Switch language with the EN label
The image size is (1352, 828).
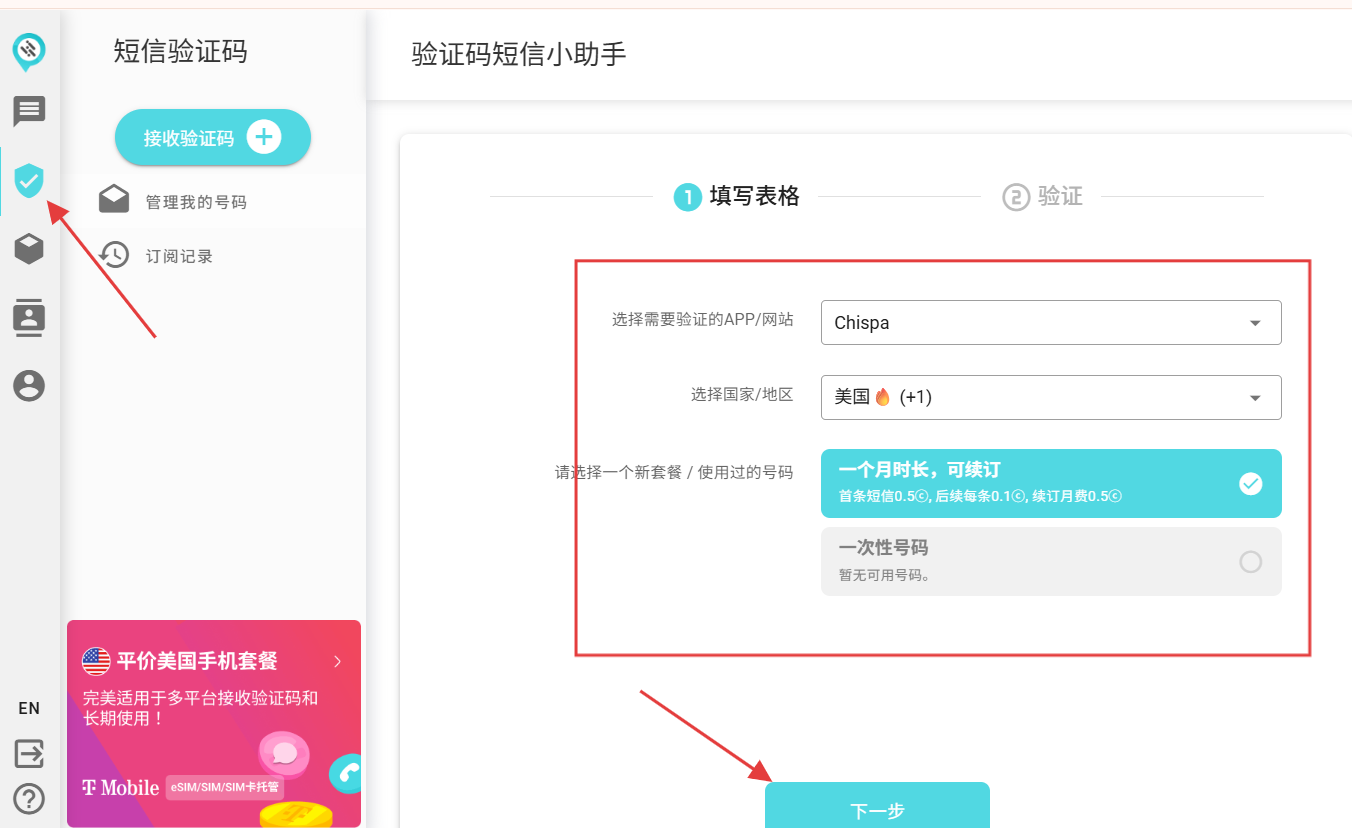pyautogui.click(x=29, y=708)
